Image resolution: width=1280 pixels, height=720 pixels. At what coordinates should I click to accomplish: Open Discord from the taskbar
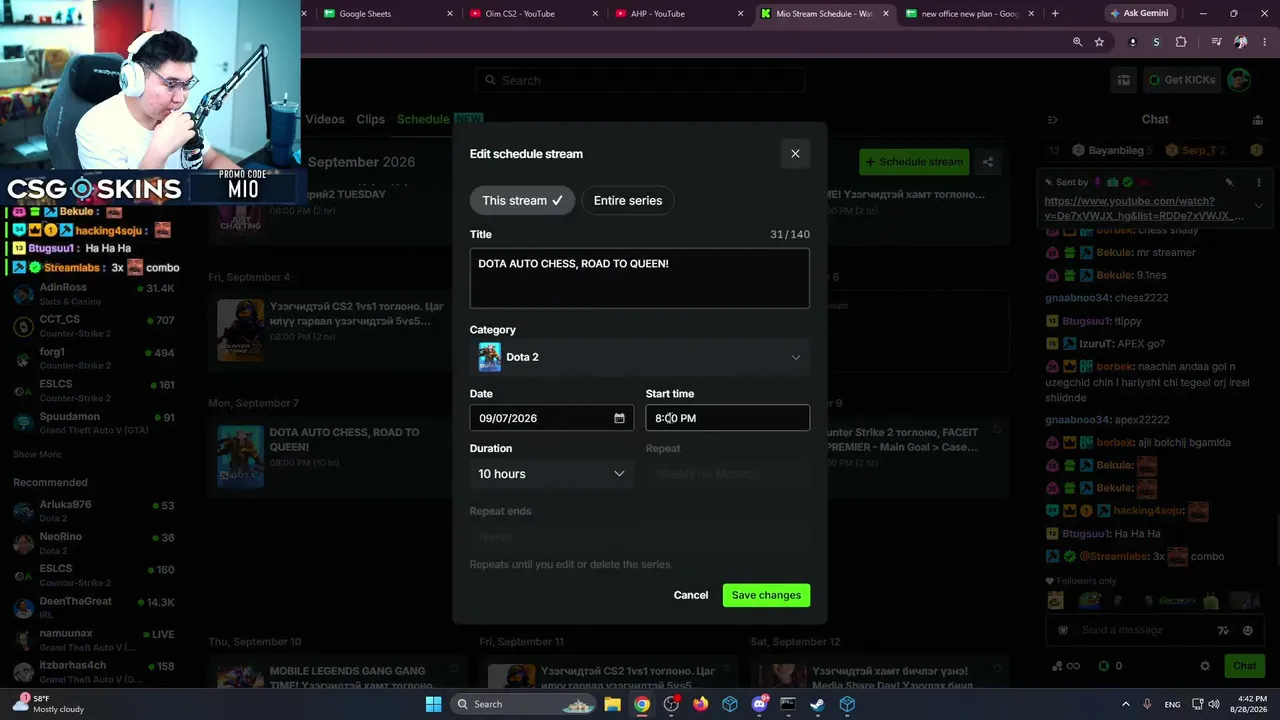759,704
